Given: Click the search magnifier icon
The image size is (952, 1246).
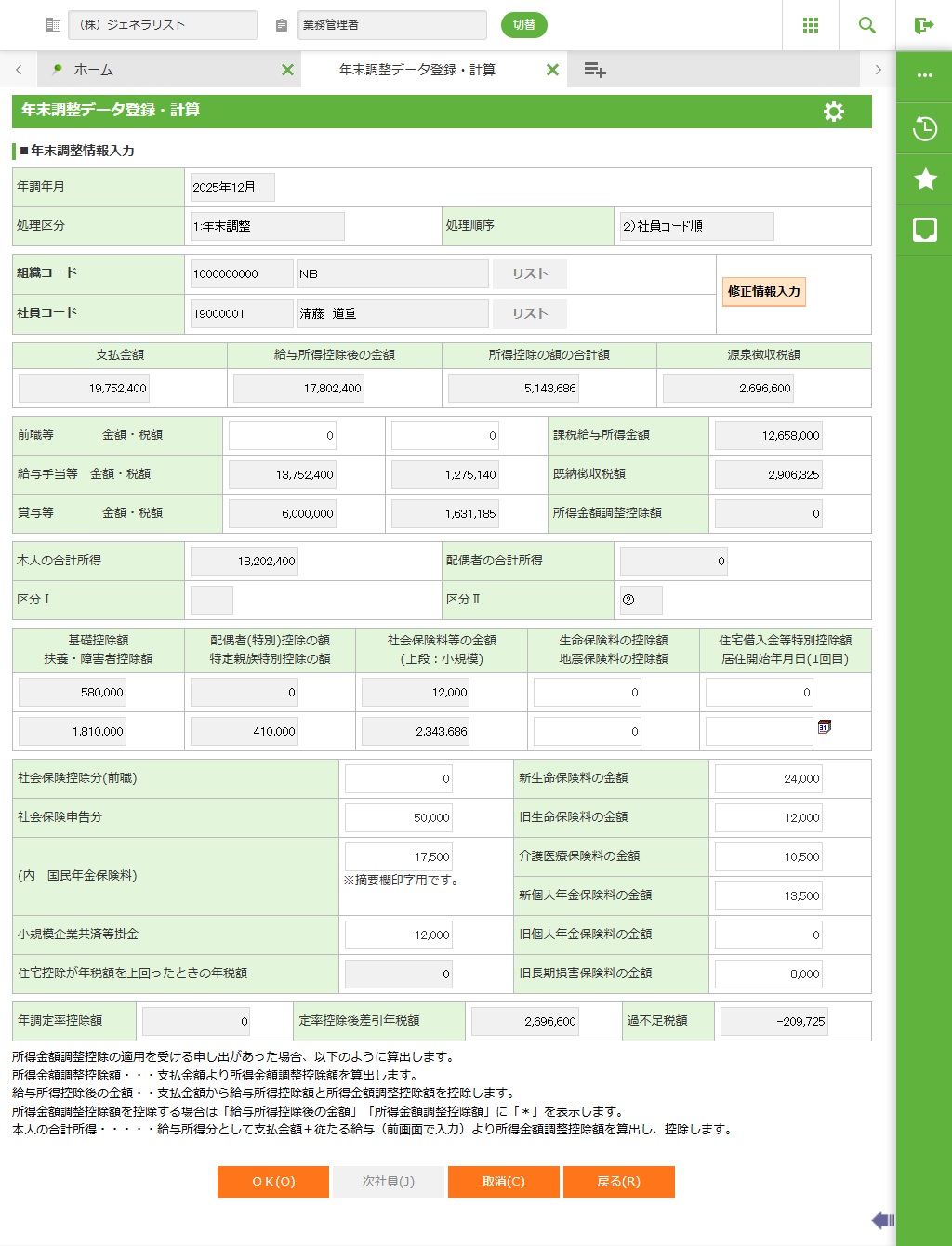Looking at the screenshot, I should (x=867, y=25).
